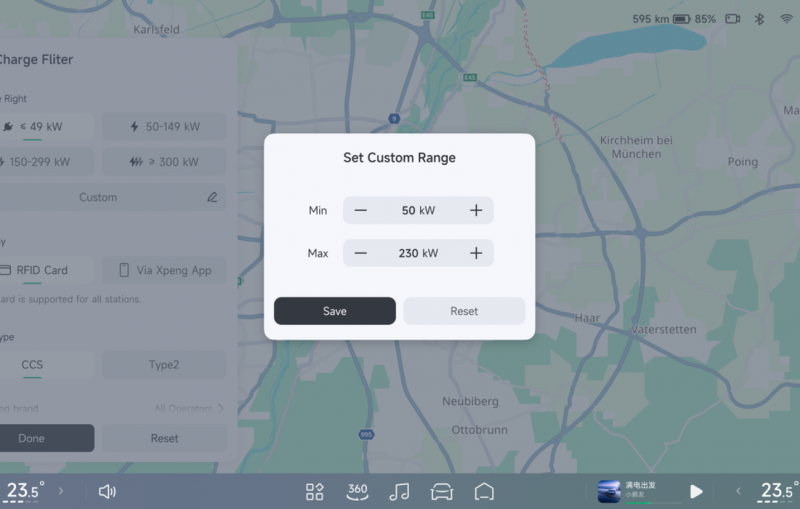Screen dimensions: 800x509
Task: Open the app grid icon
Action: tap(314, 491)
